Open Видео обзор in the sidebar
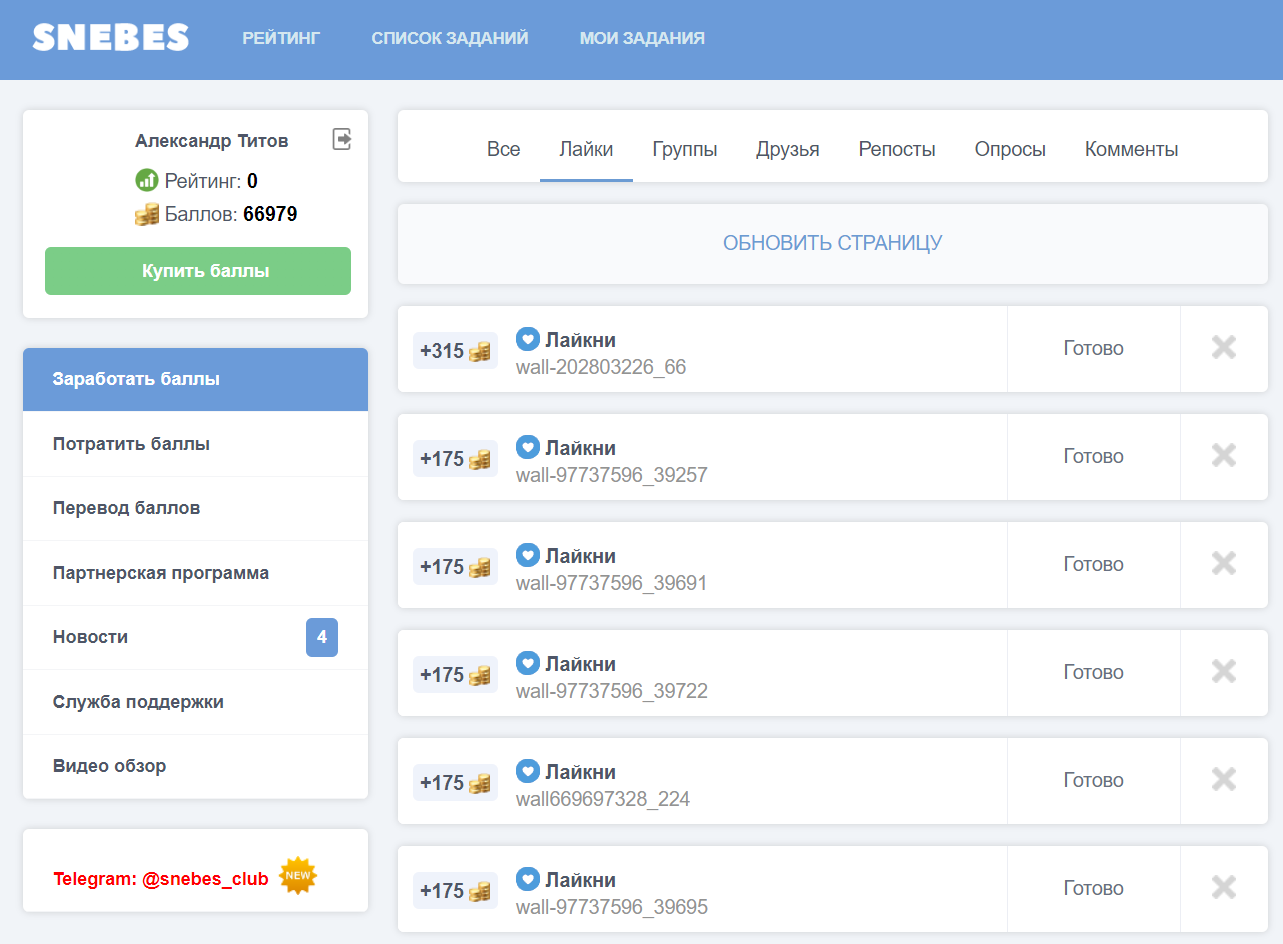1283x944 pixels. pos(195,766)
